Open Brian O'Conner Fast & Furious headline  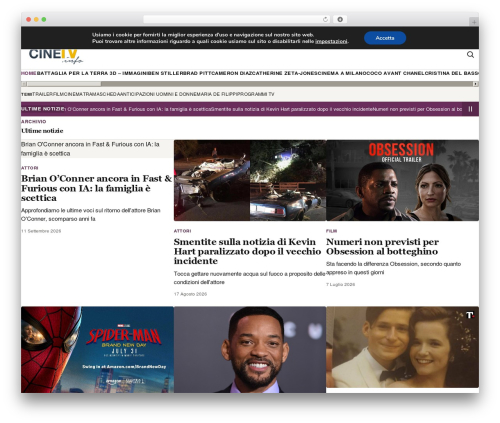96,188
